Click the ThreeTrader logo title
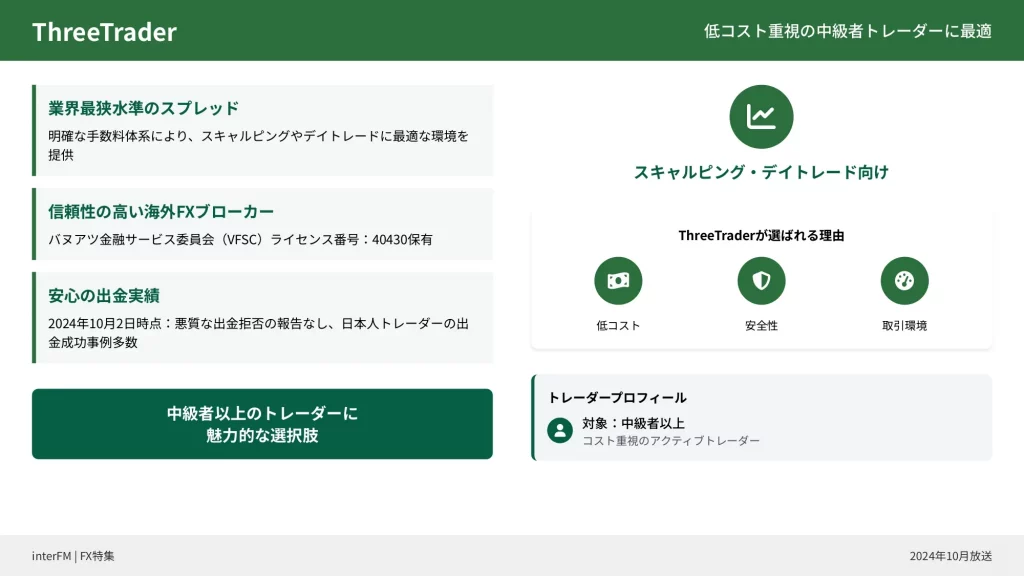The width and height of the screenshot is (1024, 576). click(x=104, y=31)
